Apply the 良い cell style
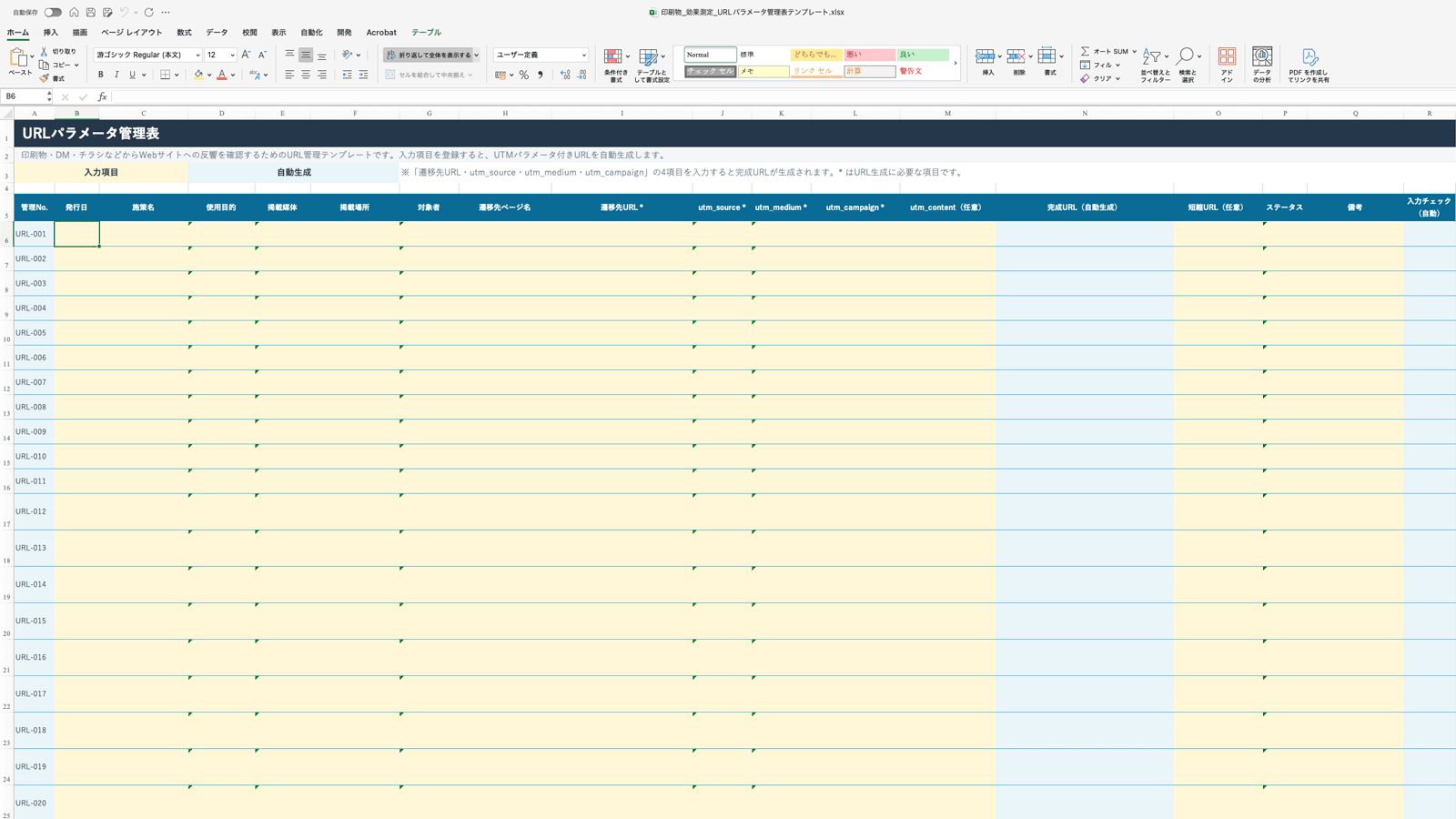1456x819 pixels. [x=923, y=55]
